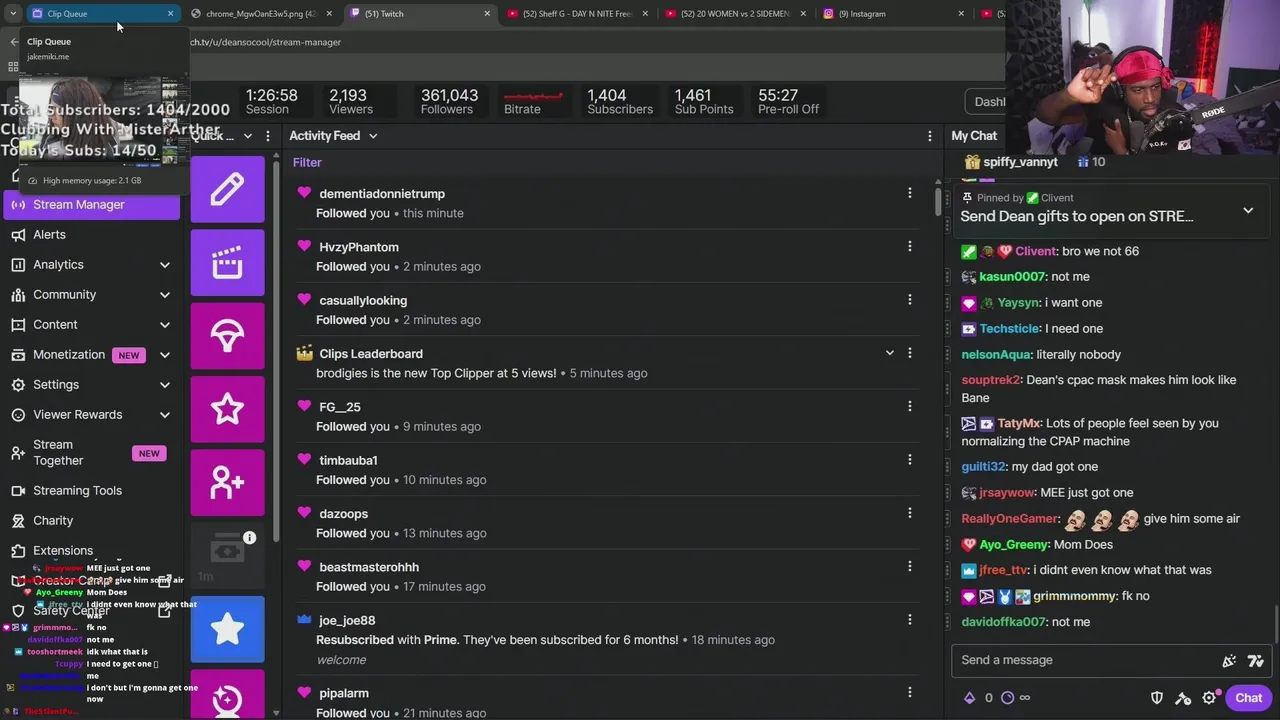Click the clapperboard Clip quick action tile

(x=227, y=263)
